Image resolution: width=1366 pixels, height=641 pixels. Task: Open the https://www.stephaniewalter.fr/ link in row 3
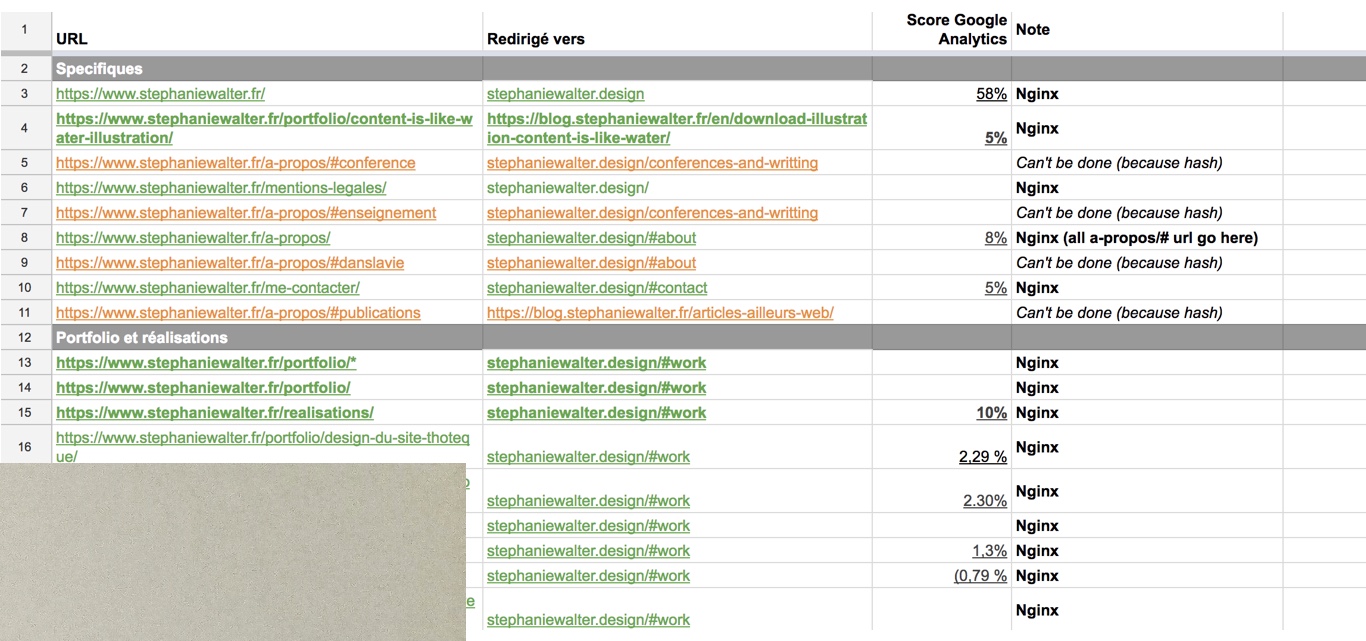[160, 94]
